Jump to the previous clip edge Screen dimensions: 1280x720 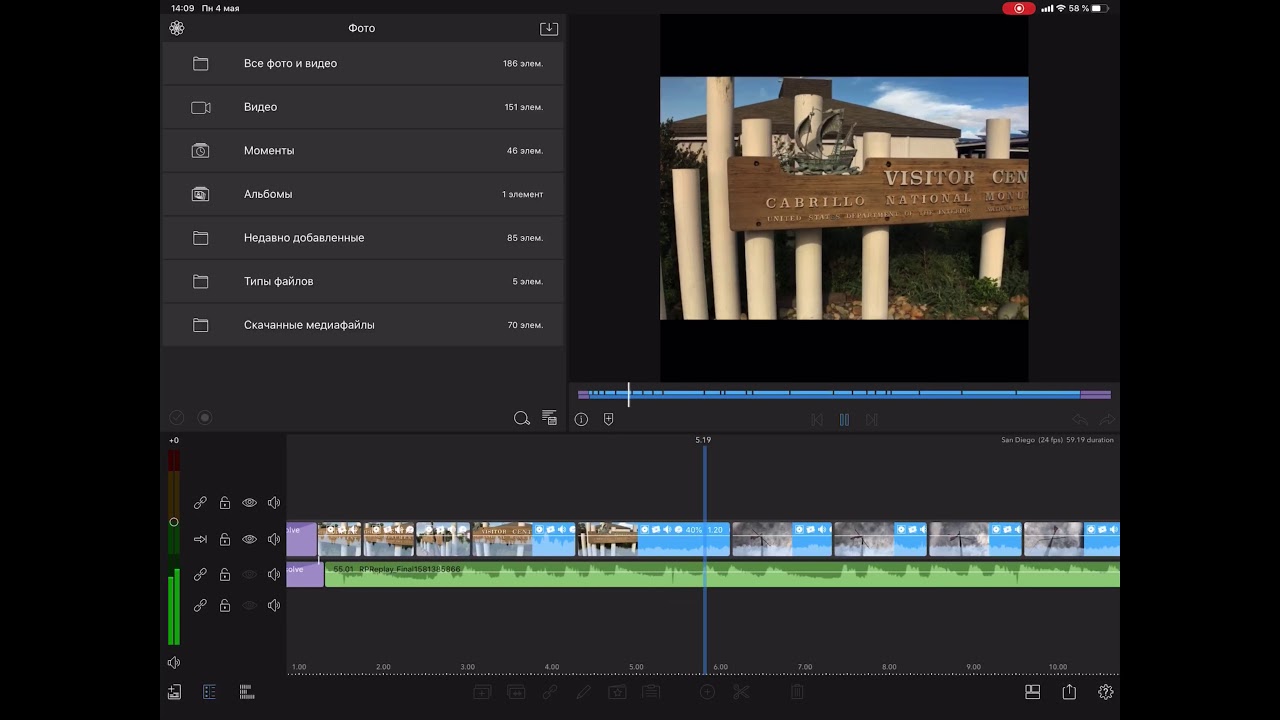pyautogui.click(x=817, y=420)
